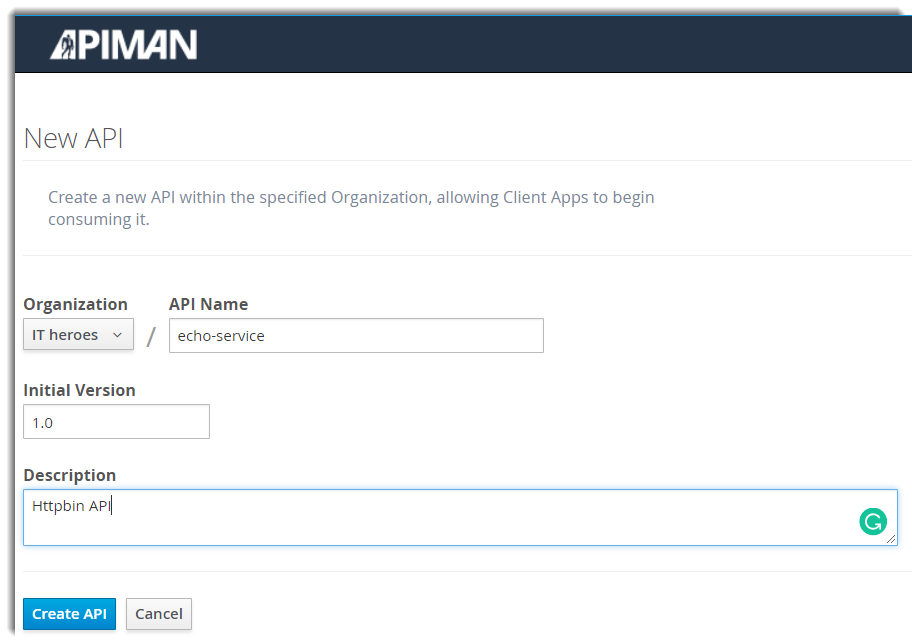Image resolution: width=912 pixels, height=643 pixels.
Task: Click the paragraph starting 'Create a new API'
Action: [351, 208]
